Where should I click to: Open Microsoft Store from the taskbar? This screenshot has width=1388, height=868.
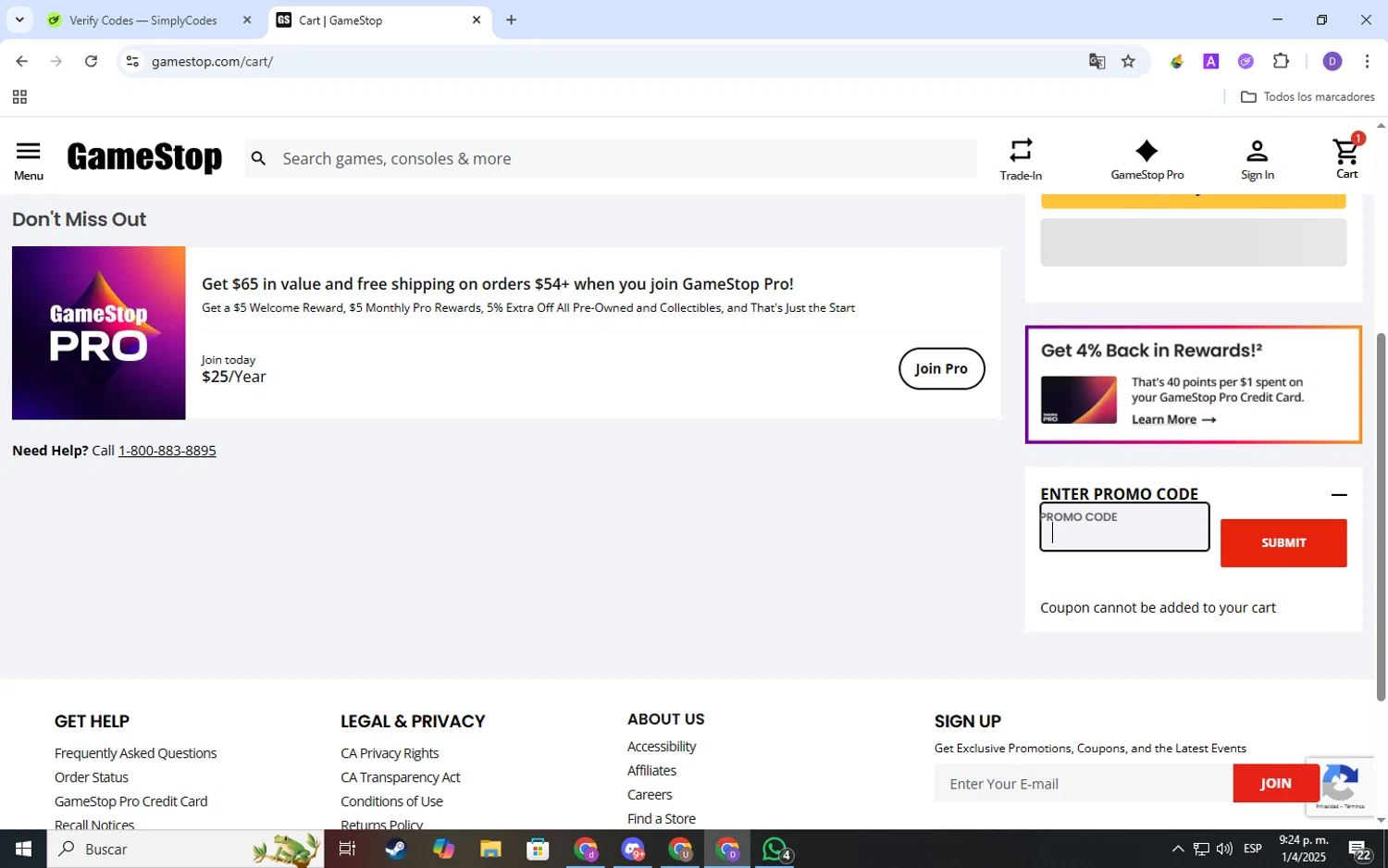tap(538, 849)
